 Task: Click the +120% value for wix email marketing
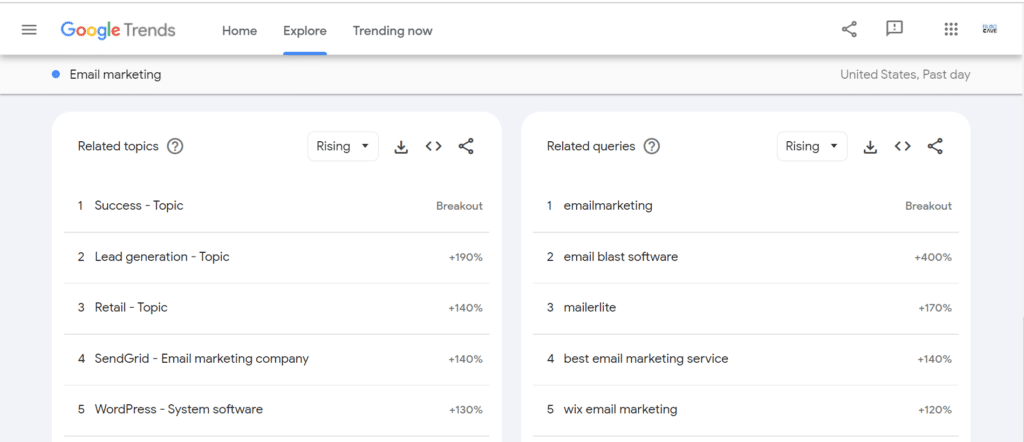pos(935,410)
